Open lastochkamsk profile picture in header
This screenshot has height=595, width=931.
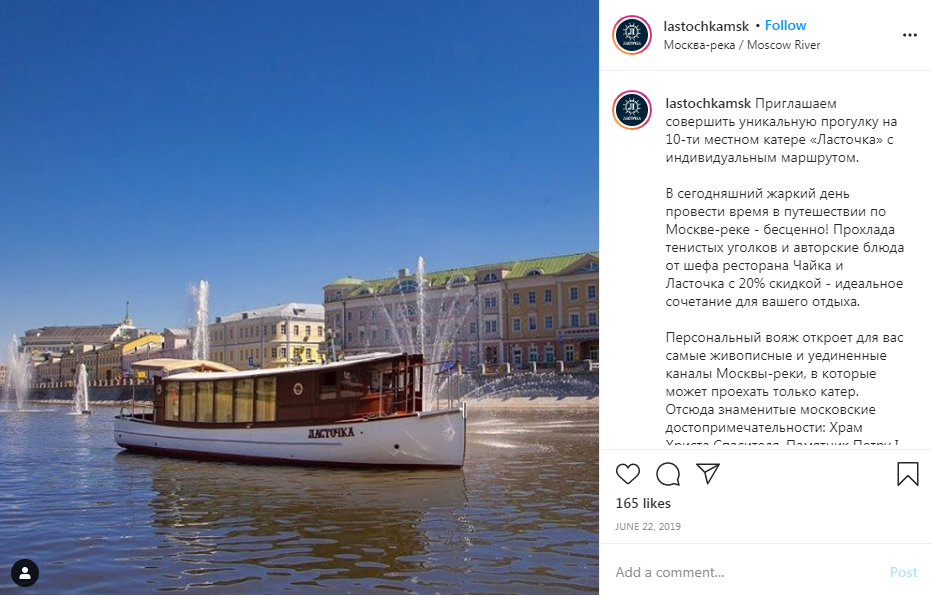pyautogui.click(x=632, y=35)
